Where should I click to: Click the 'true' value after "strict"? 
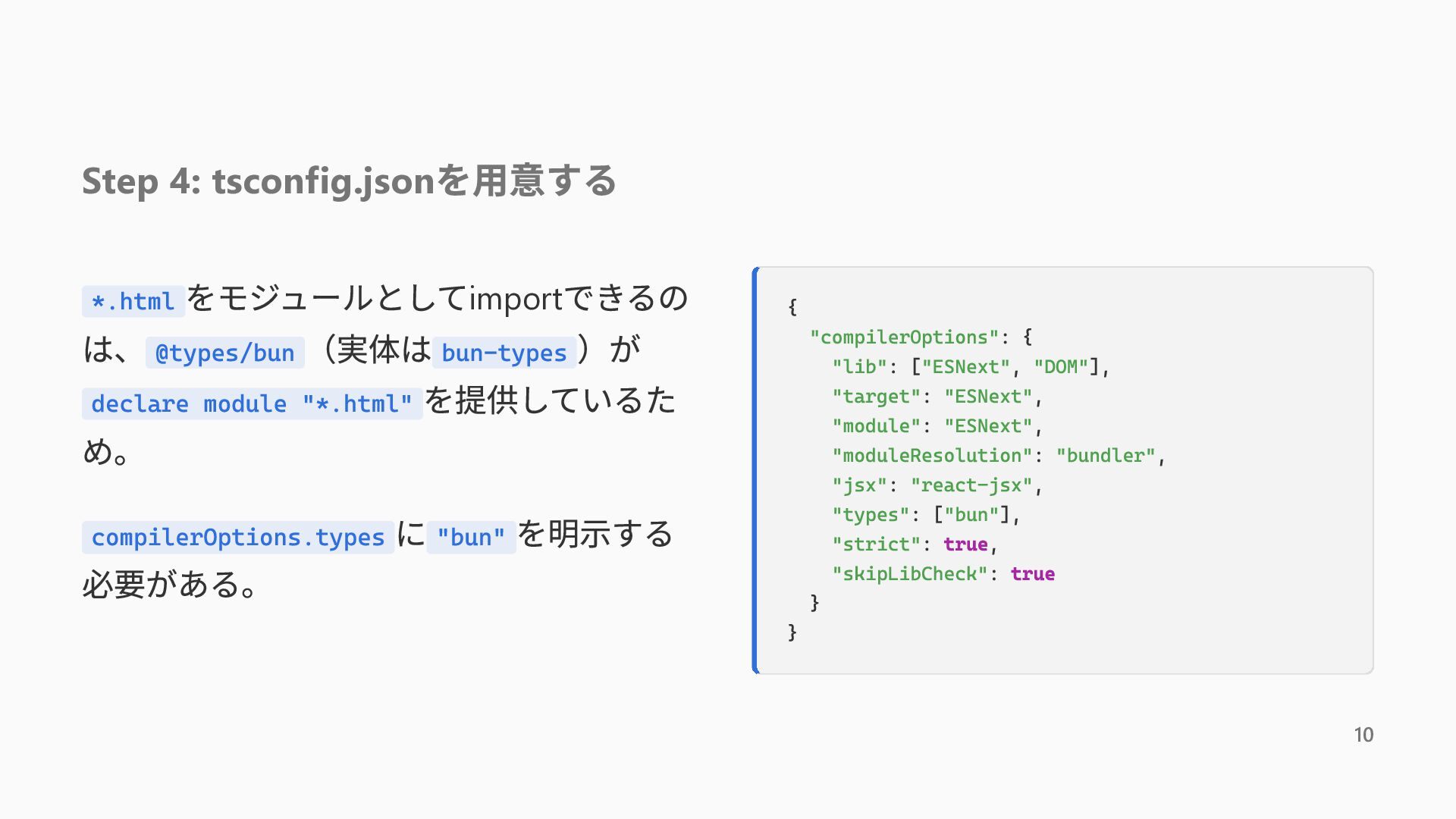tap(965, 544)
